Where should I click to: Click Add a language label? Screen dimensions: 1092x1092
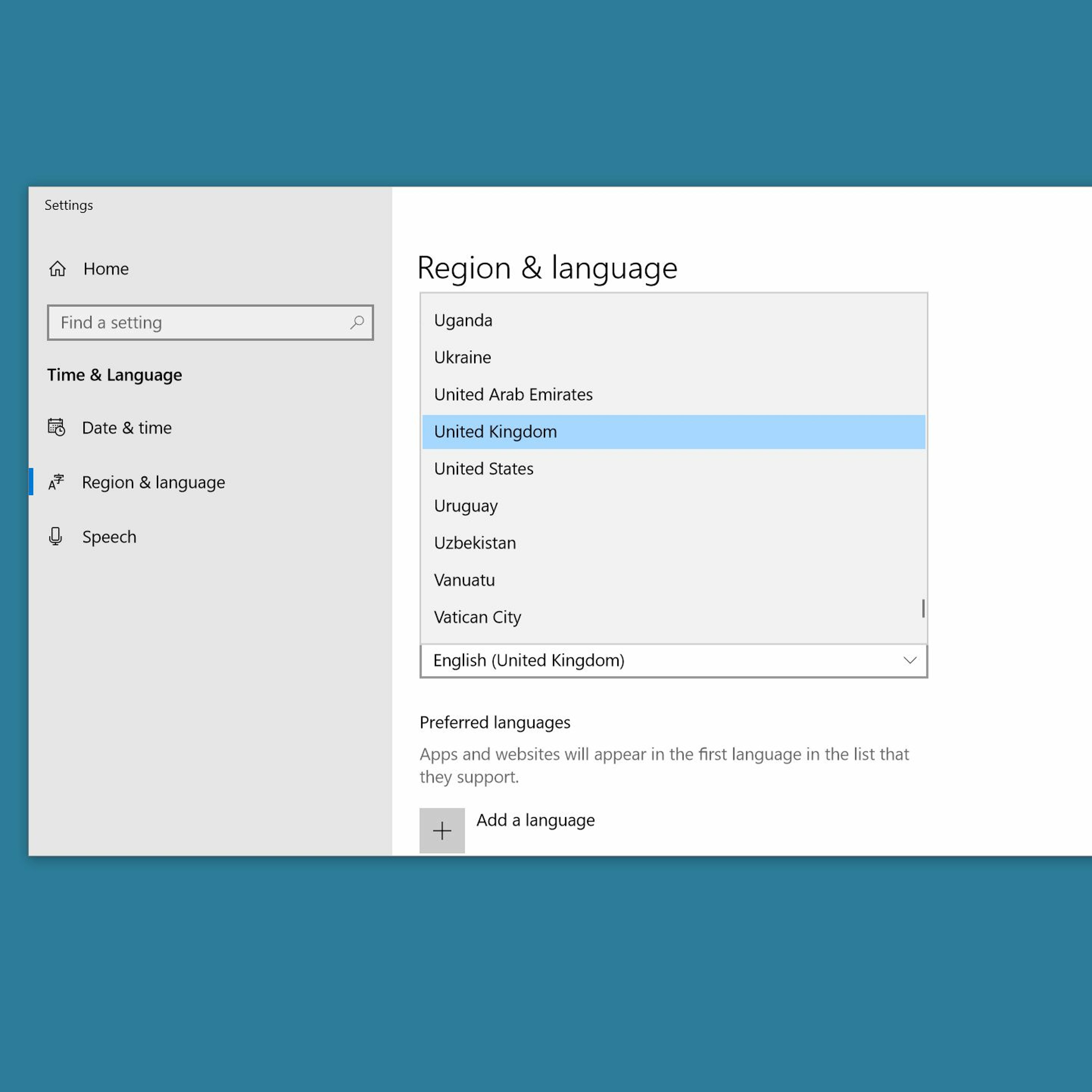pyautogui.click(x=536, y=820)
